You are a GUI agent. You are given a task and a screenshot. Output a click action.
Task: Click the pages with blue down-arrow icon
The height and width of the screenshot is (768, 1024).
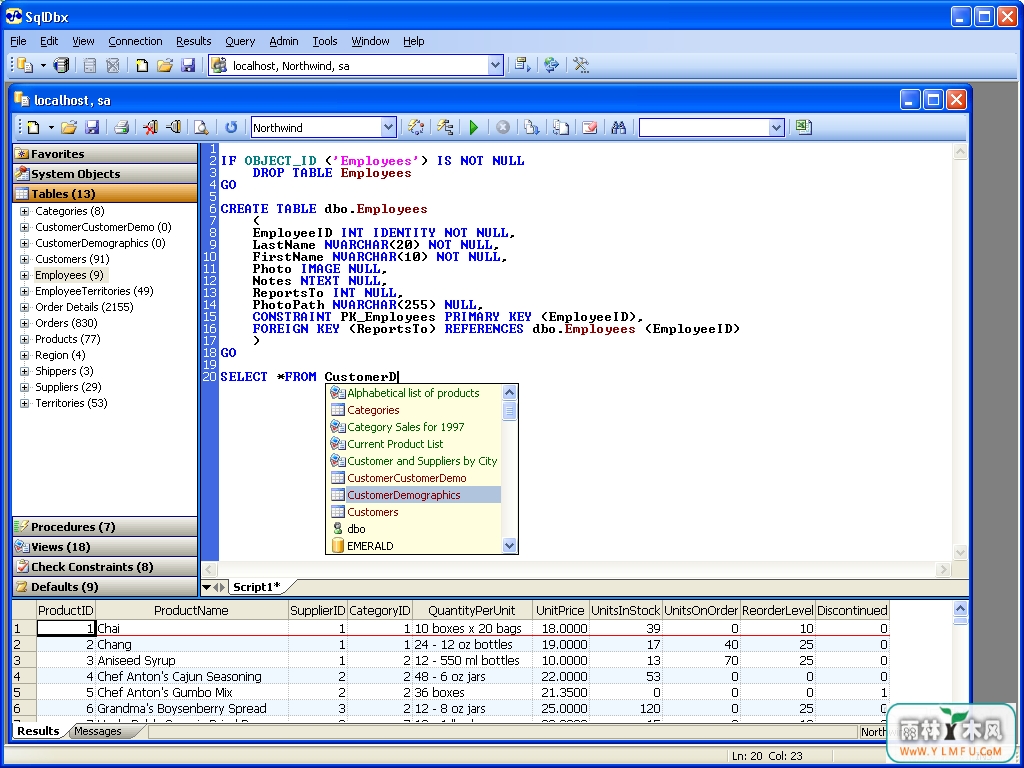coord(532,127)
